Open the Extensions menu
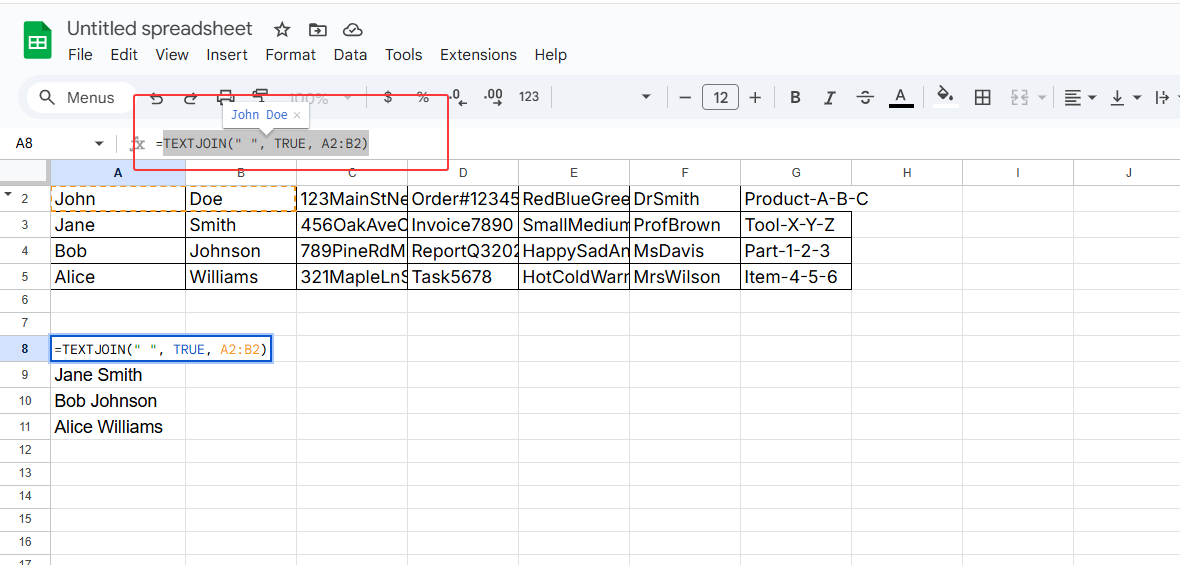Image resolution: width=1180 pixels, height=565 pixels. pos(478,55)
